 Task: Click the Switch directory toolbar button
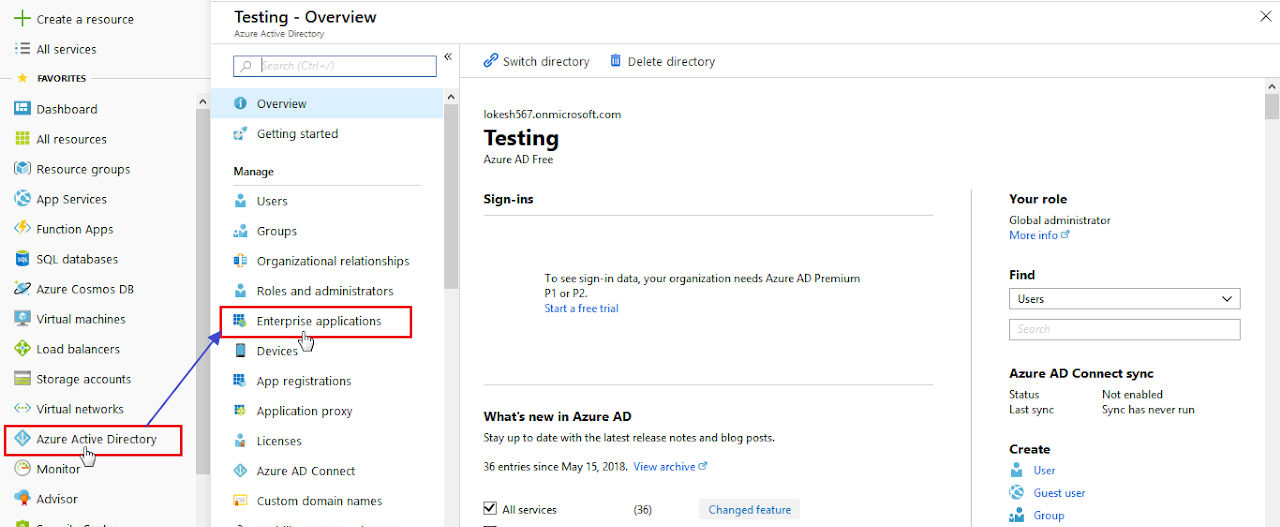pyautogui.click(x=536, y=61)
